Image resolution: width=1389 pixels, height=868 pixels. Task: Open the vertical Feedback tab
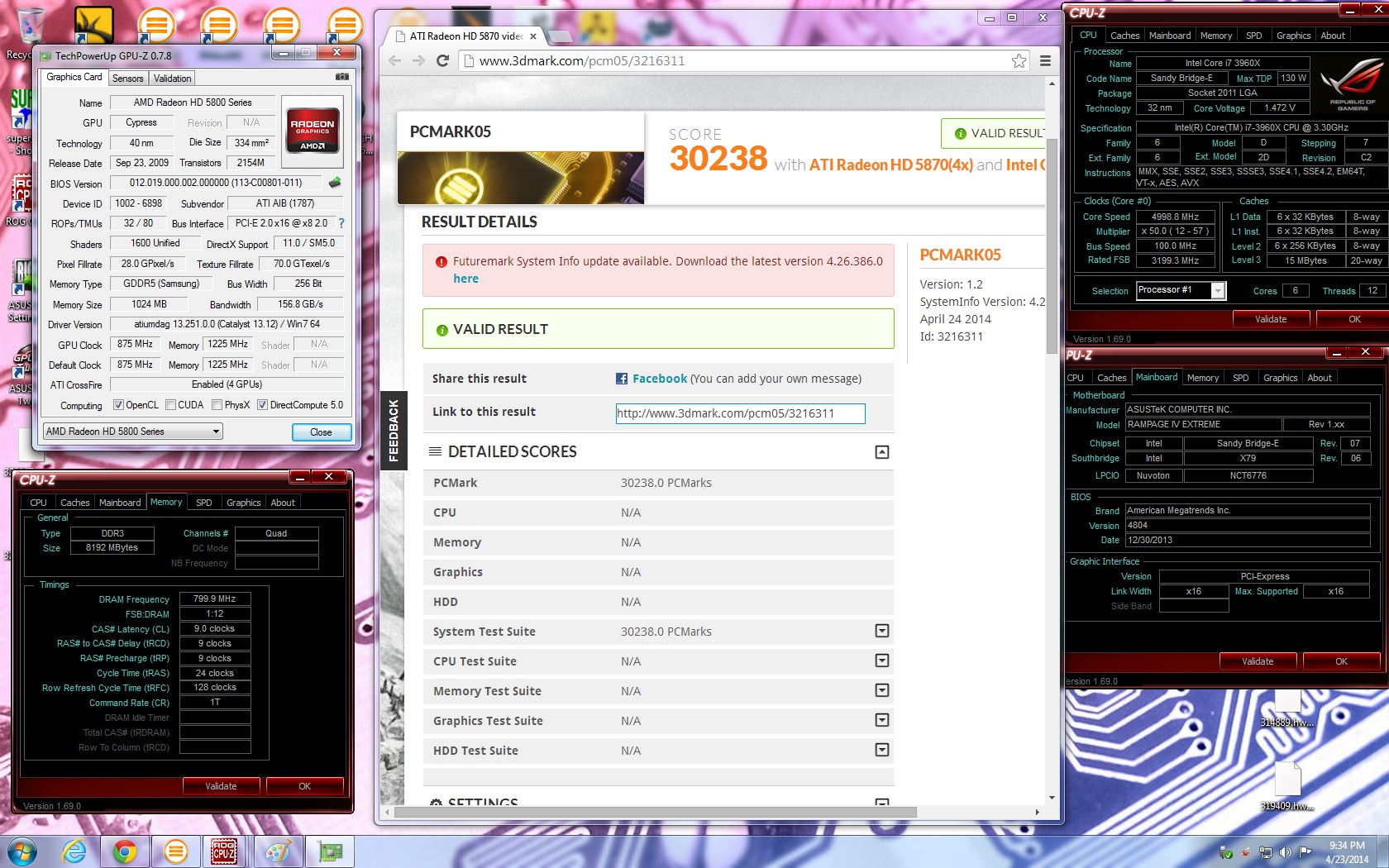tap(394, 430)
